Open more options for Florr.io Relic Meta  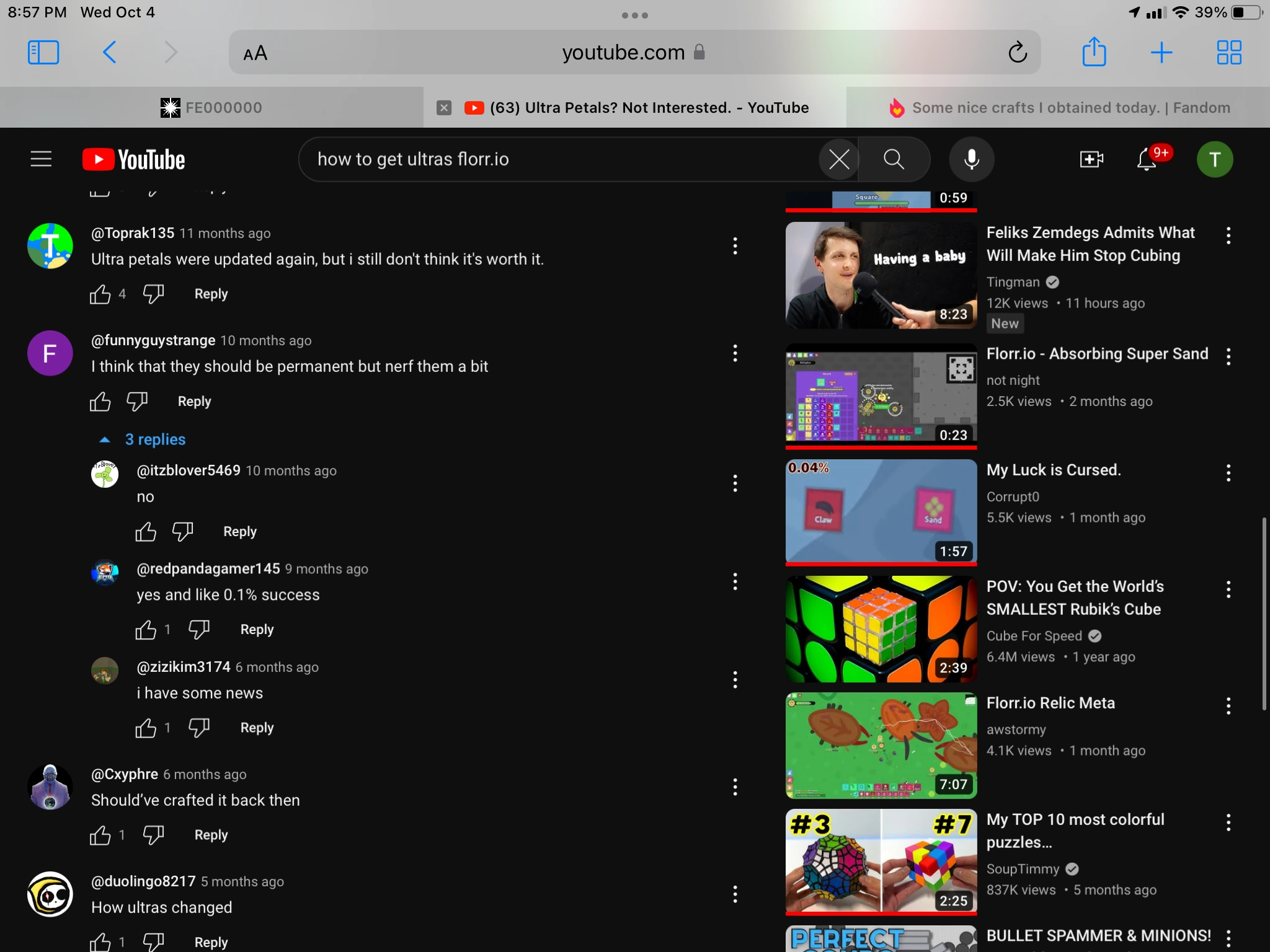(x=1228, y=706)
